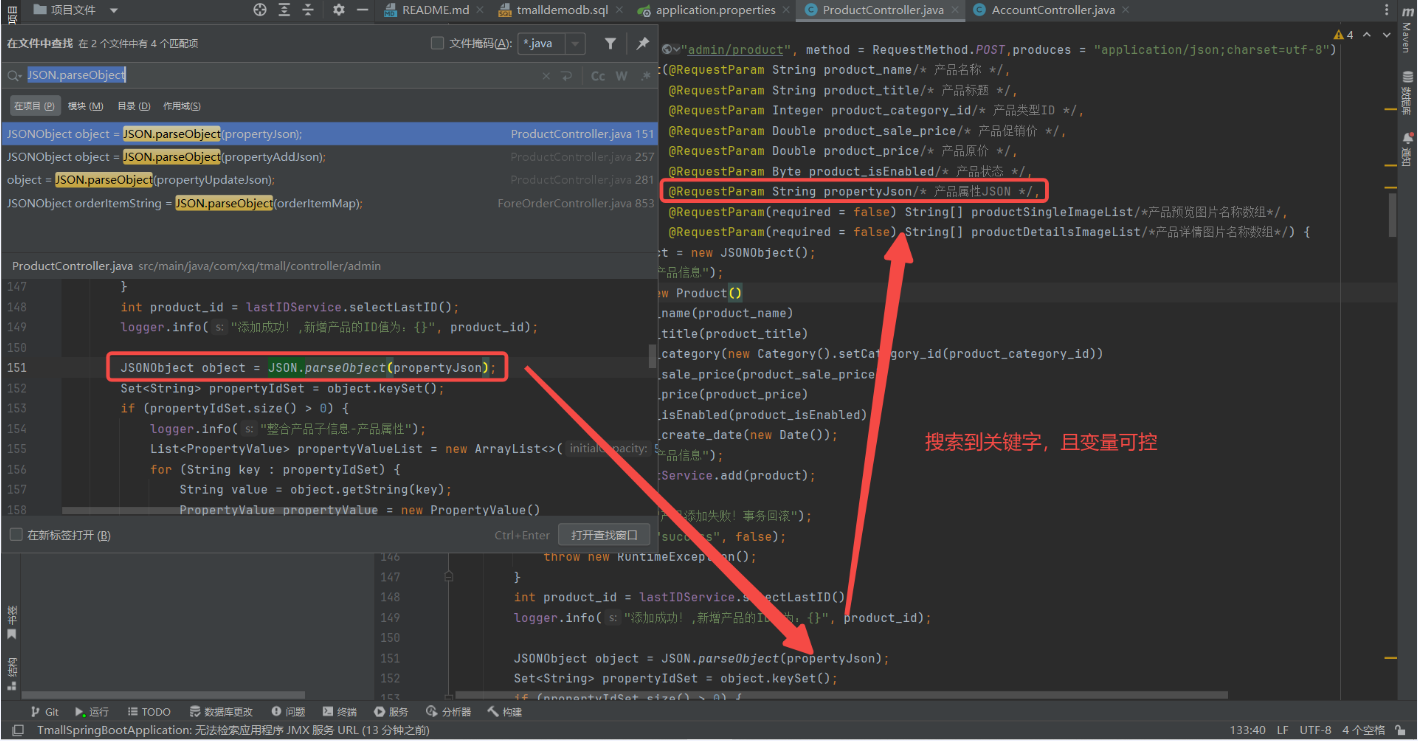Image resolution: width=1418 pixels, height=741 pixels.
Task: Click the warnings indicator showing 4
Action: (x=1343, y=35)
